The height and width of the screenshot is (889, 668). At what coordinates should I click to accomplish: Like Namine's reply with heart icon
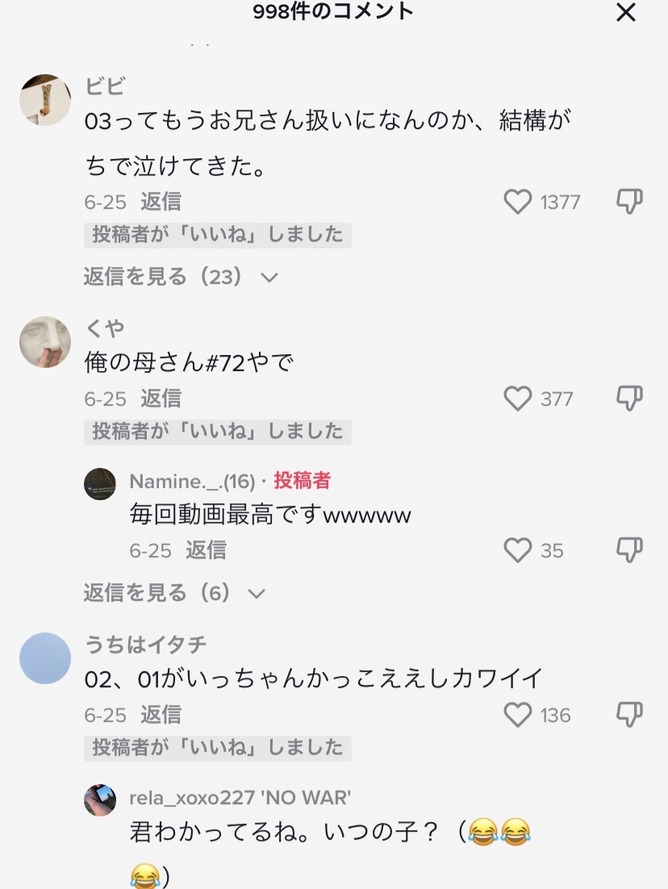[x=518, y=550]
